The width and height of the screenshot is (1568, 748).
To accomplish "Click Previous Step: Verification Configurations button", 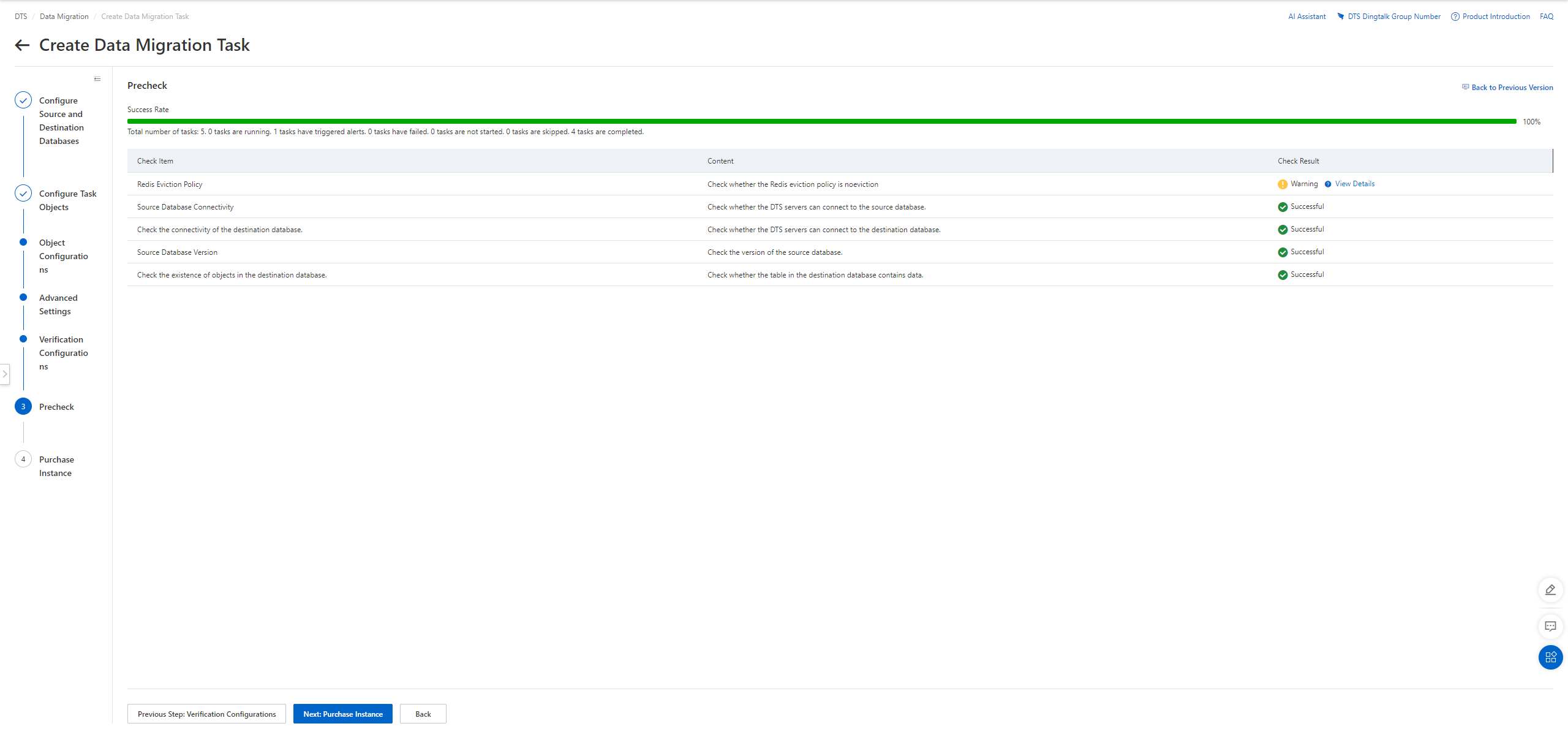I will click(x=206, y=714).
